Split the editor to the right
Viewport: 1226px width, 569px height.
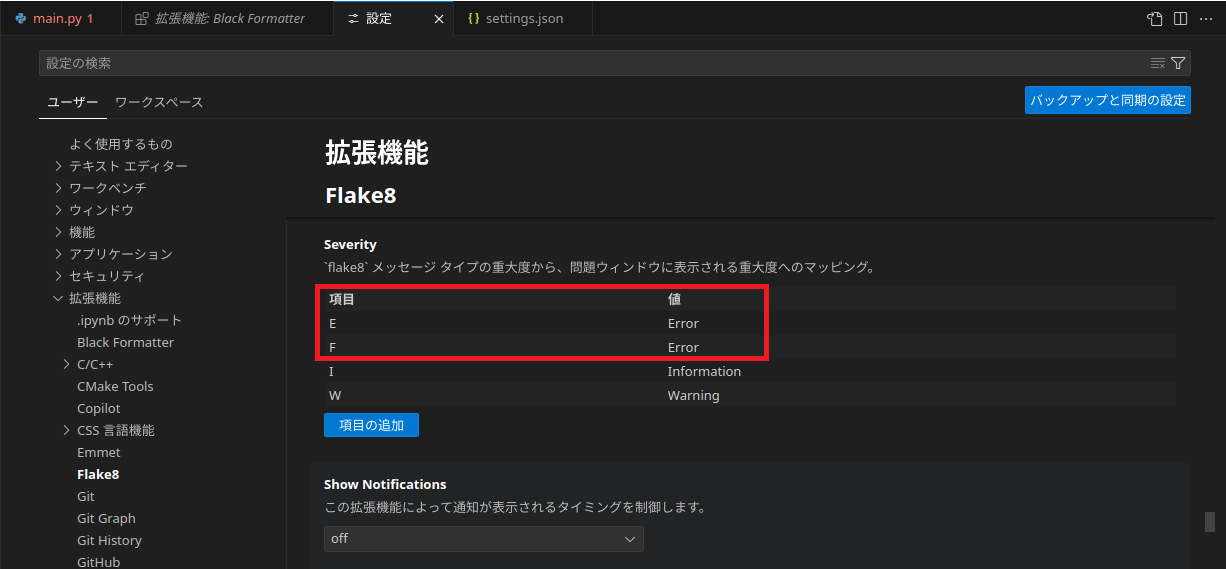point(1180,18)
